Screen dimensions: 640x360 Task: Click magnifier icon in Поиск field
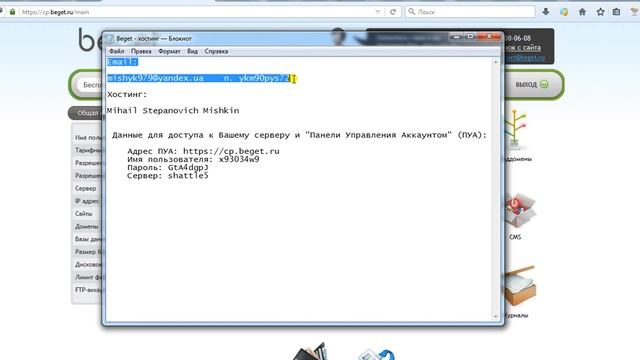point(411,12)
